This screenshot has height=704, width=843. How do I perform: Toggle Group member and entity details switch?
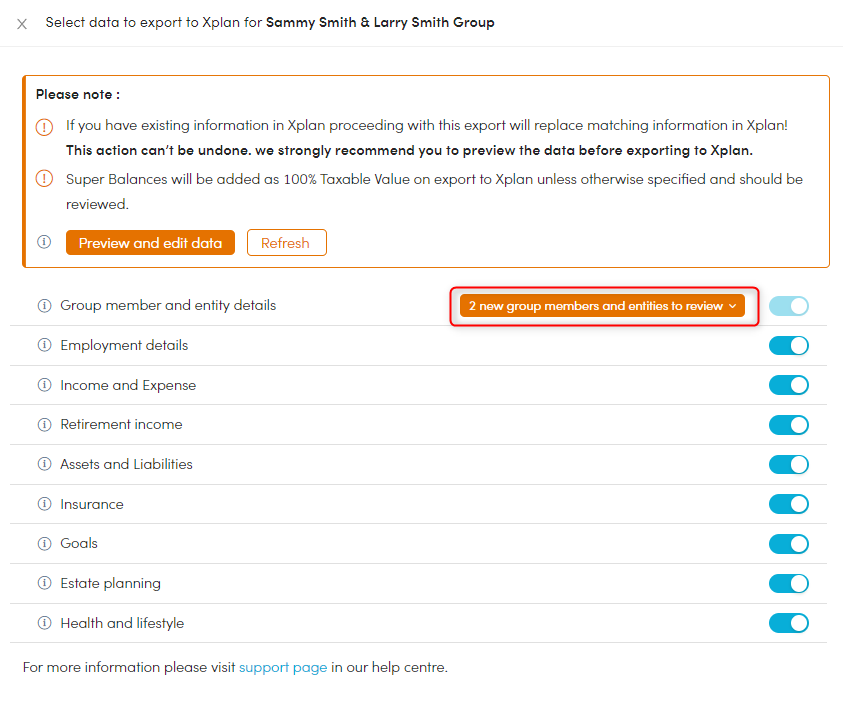(788, 306)
